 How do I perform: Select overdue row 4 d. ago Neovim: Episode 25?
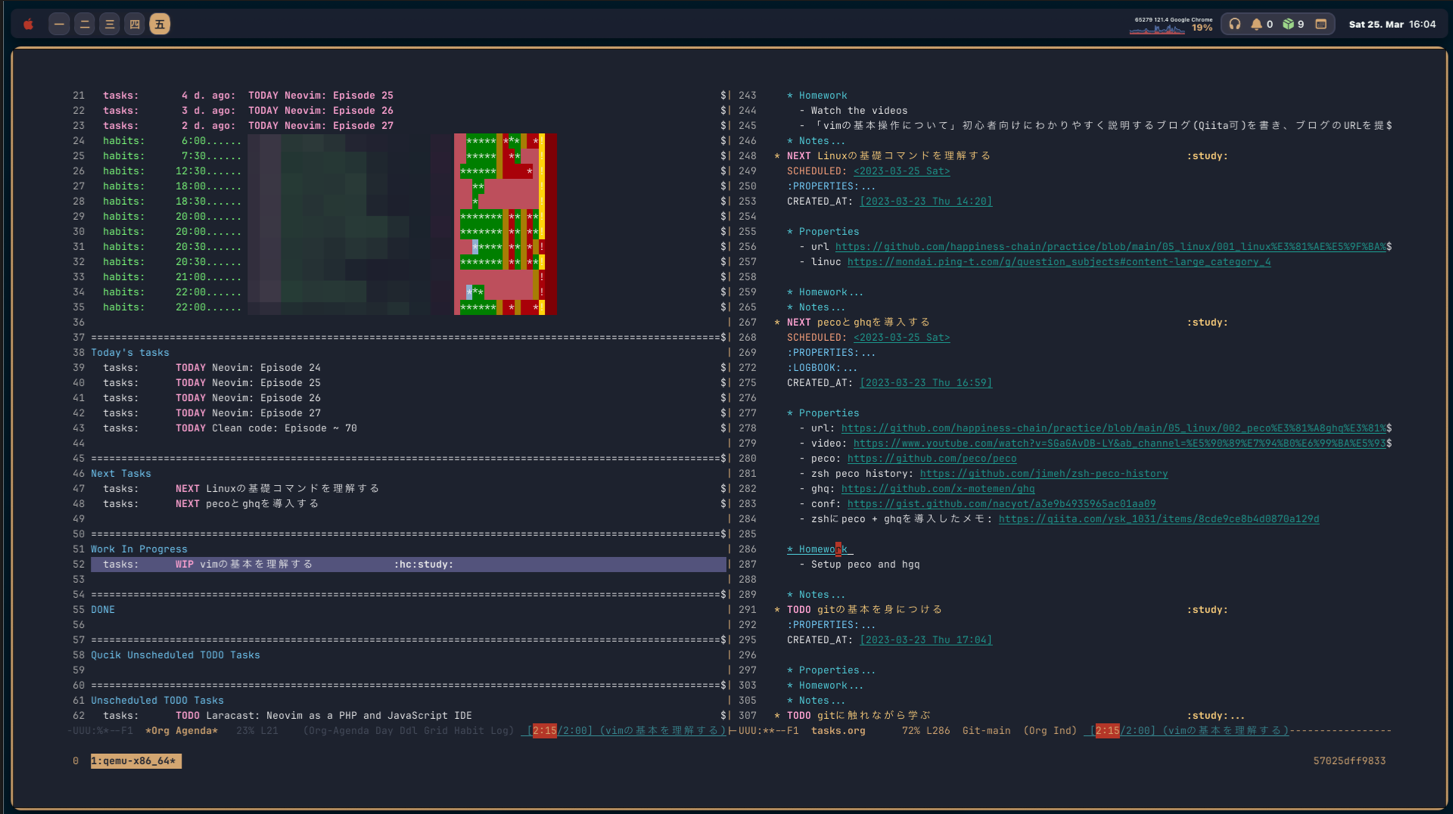click(x=248, y=96)
